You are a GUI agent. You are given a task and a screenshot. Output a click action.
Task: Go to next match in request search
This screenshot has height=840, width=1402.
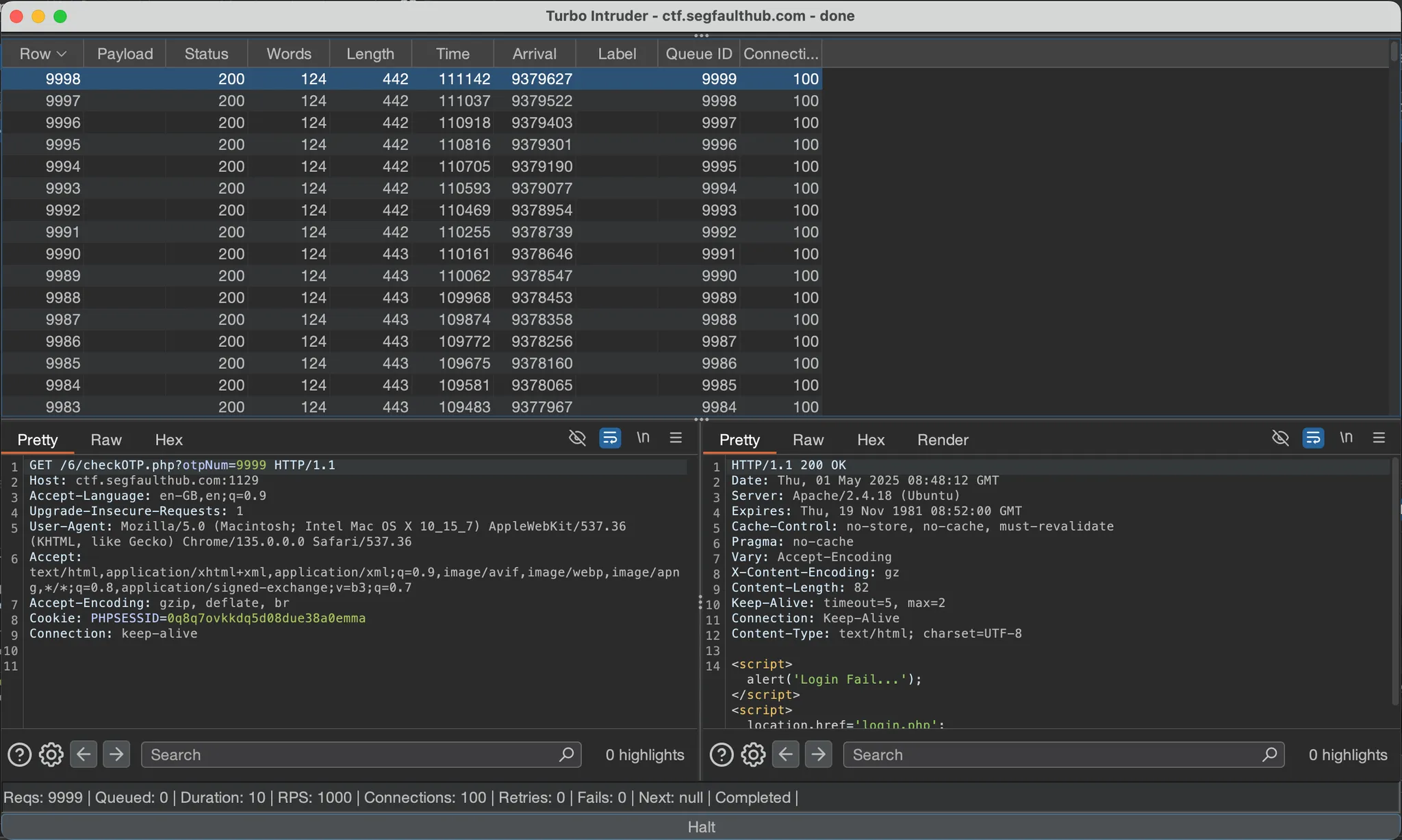[116, 754]
